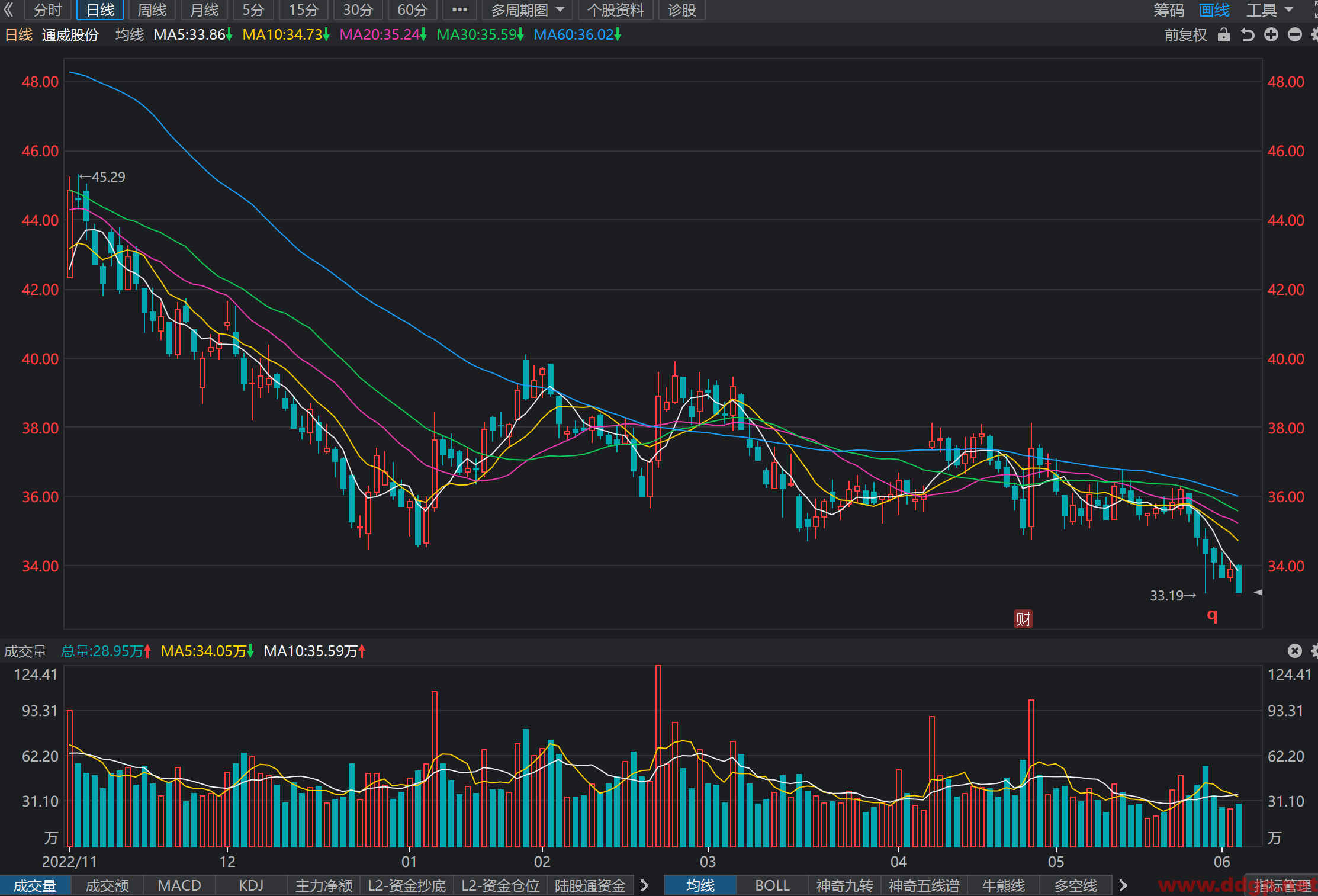Select the MACD indicator tab
1318x896 pixels.
click(179, 885)
